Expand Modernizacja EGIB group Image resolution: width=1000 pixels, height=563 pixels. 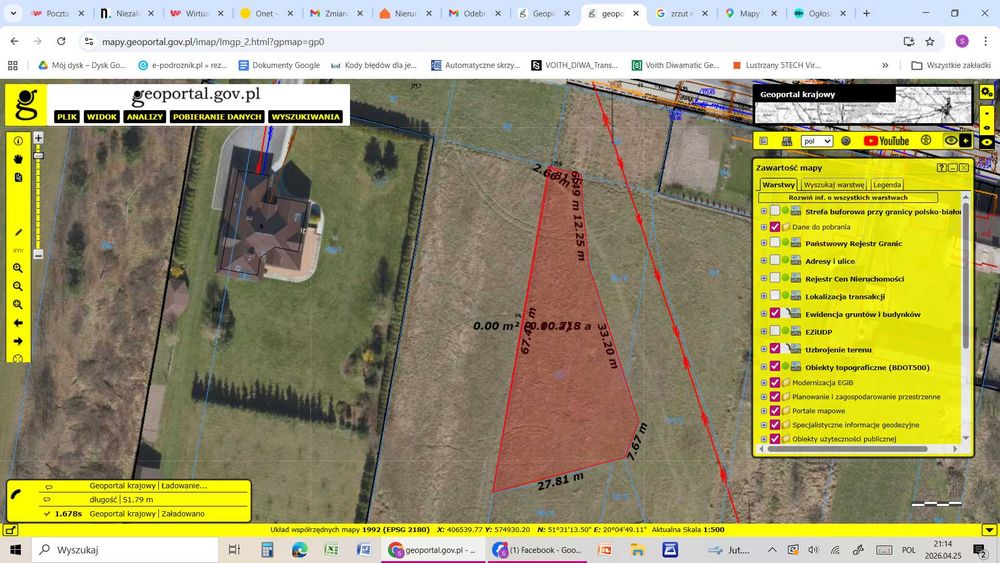(x=763, y=383)
